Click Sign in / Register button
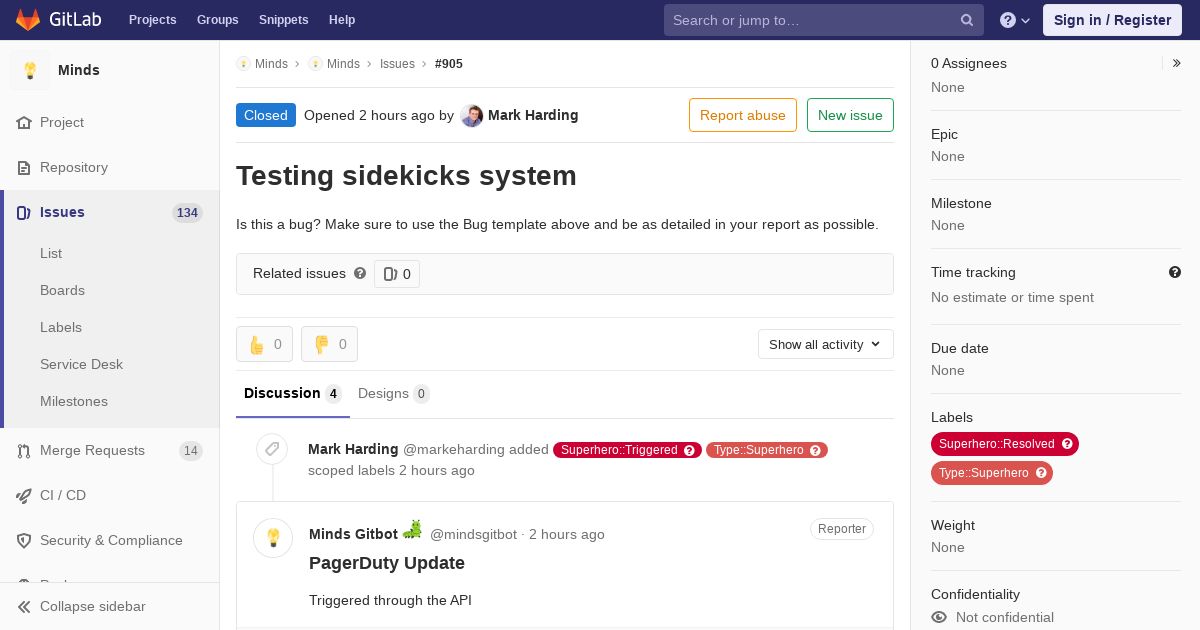The image size is (1200, 630). click(x=1112, y=20)
